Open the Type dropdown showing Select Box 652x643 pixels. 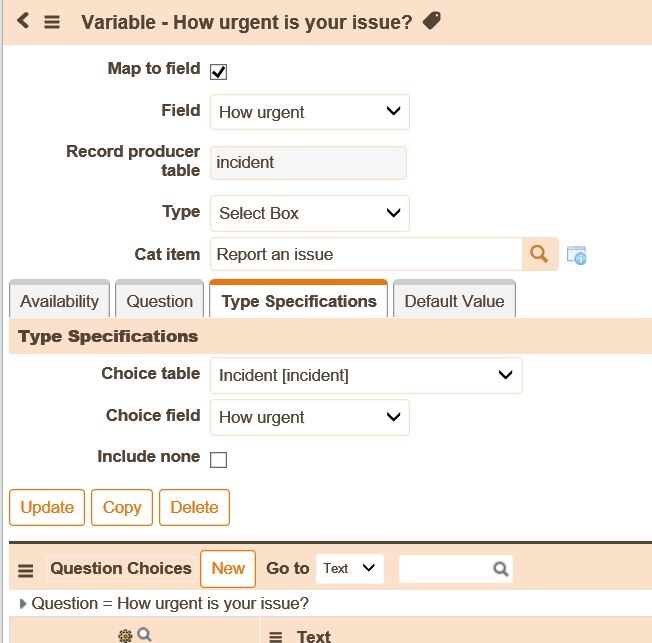[309, 213]
